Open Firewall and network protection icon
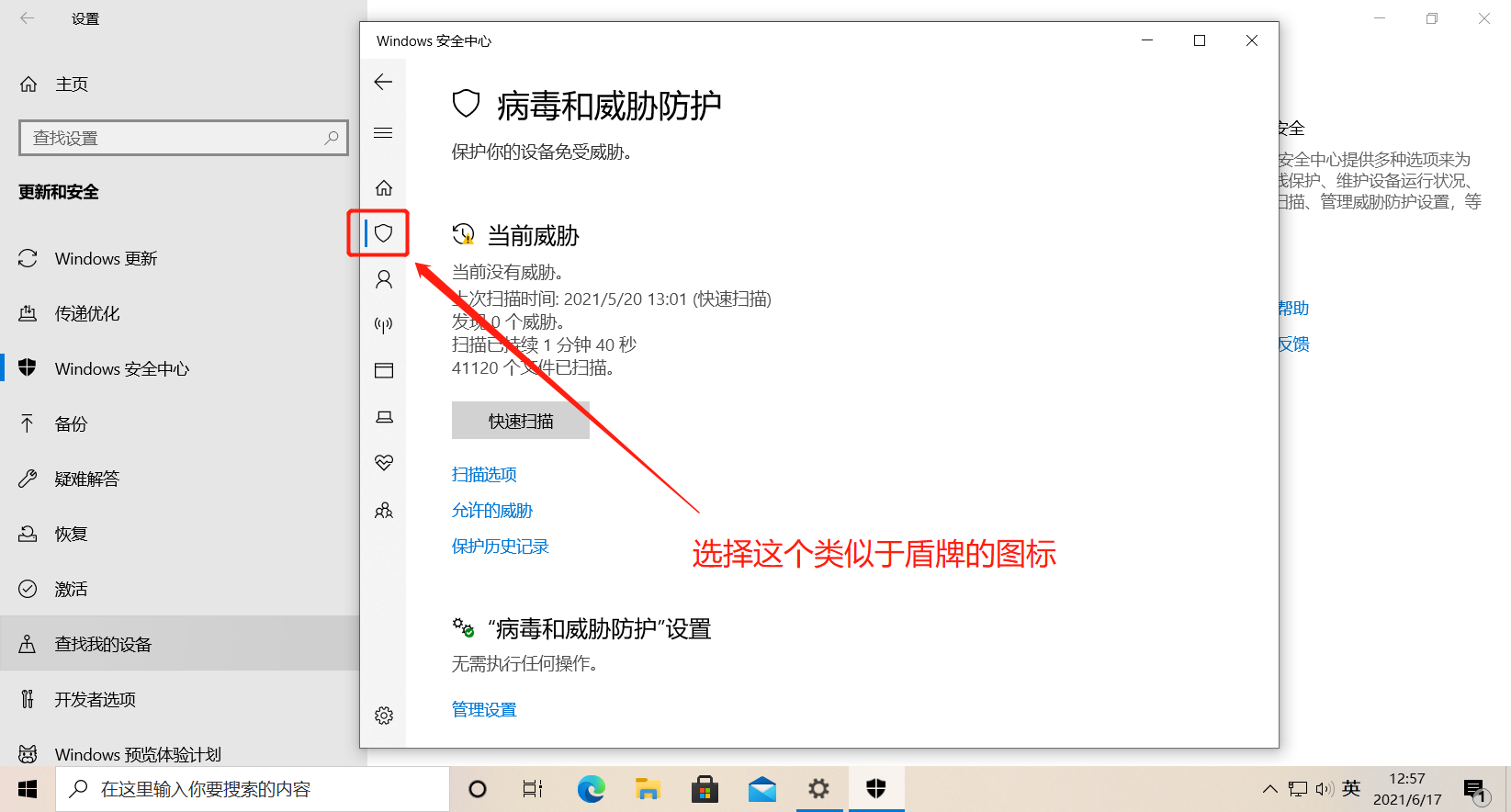Viewport: 1511px width, 812px height. pyautogui.click(x=384, y=324)
